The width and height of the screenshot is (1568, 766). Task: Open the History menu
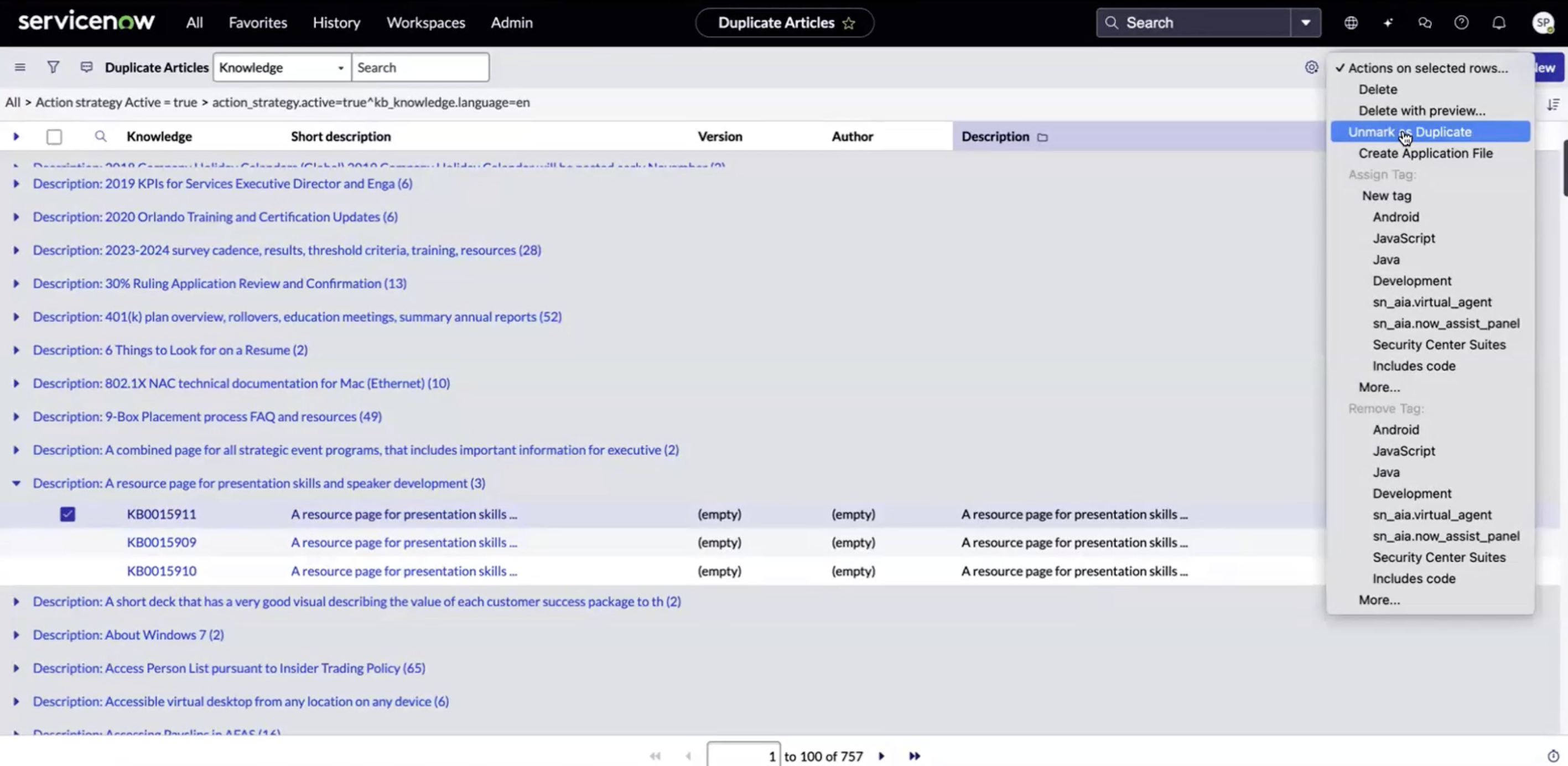(x=336, y=23)
